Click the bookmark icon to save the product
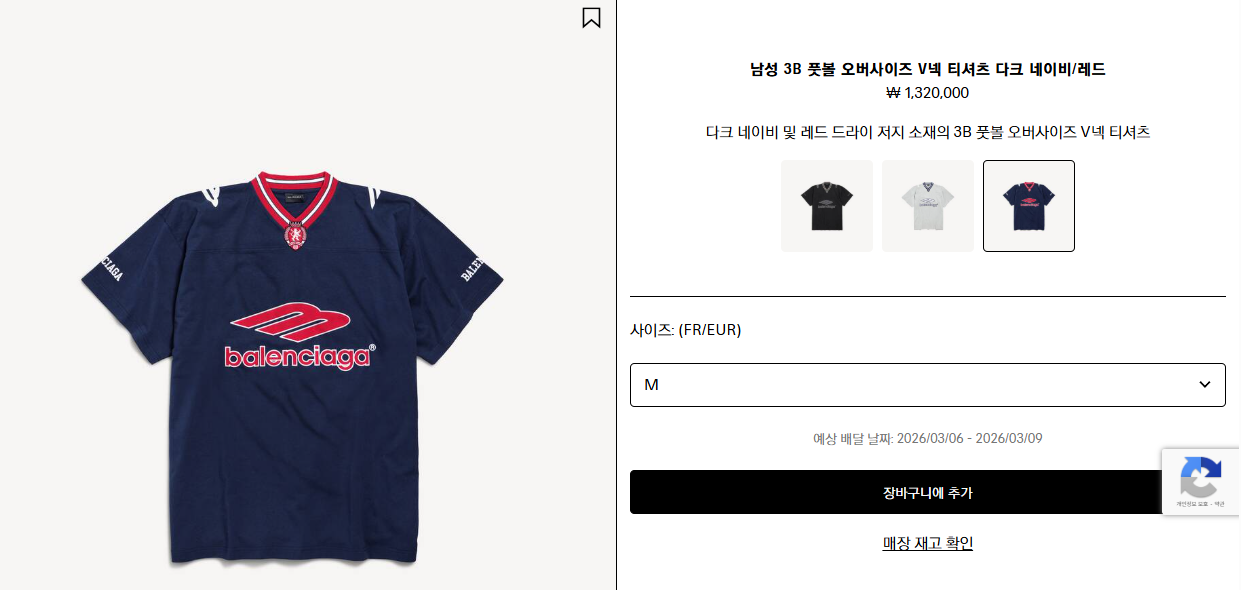This screenshot has height=590, width=1241. 591,18
